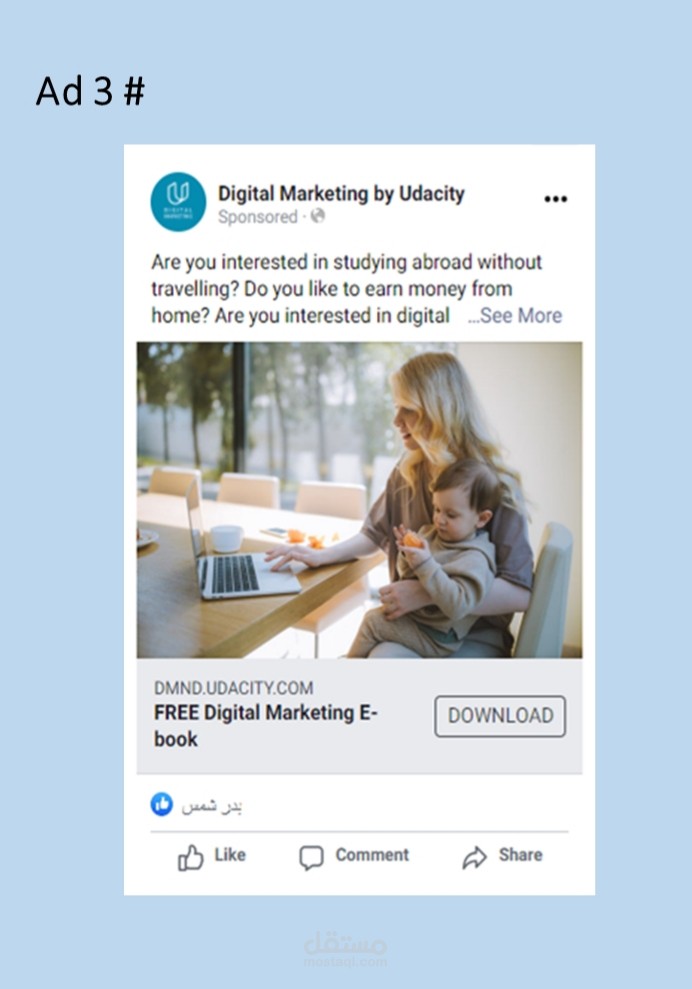Click the Like button label

230,855
